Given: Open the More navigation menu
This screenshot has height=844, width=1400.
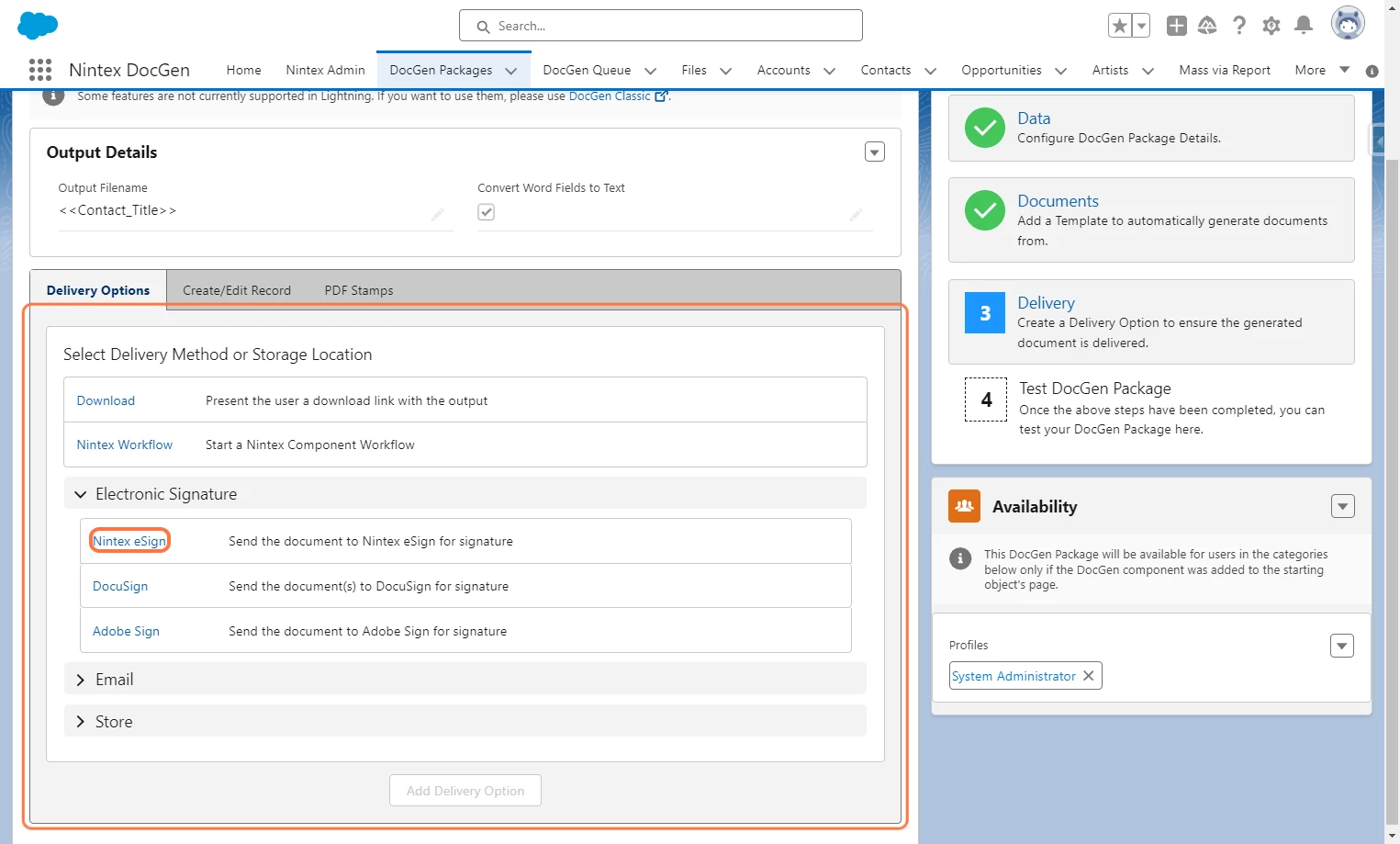Looking at the screenshot, I should [x=1322, y=70].
